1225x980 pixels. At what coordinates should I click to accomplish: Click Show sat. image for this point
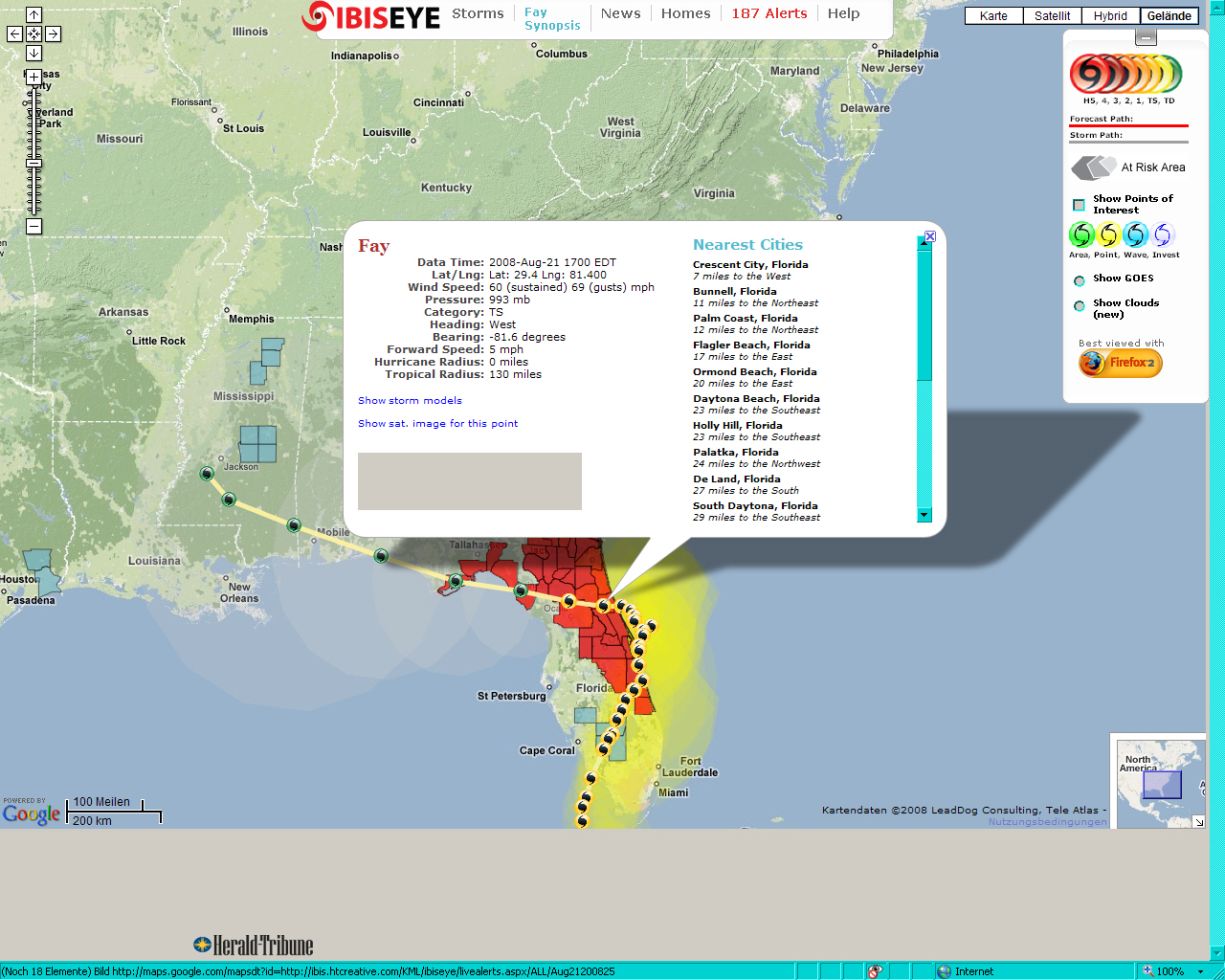point(438,424)
